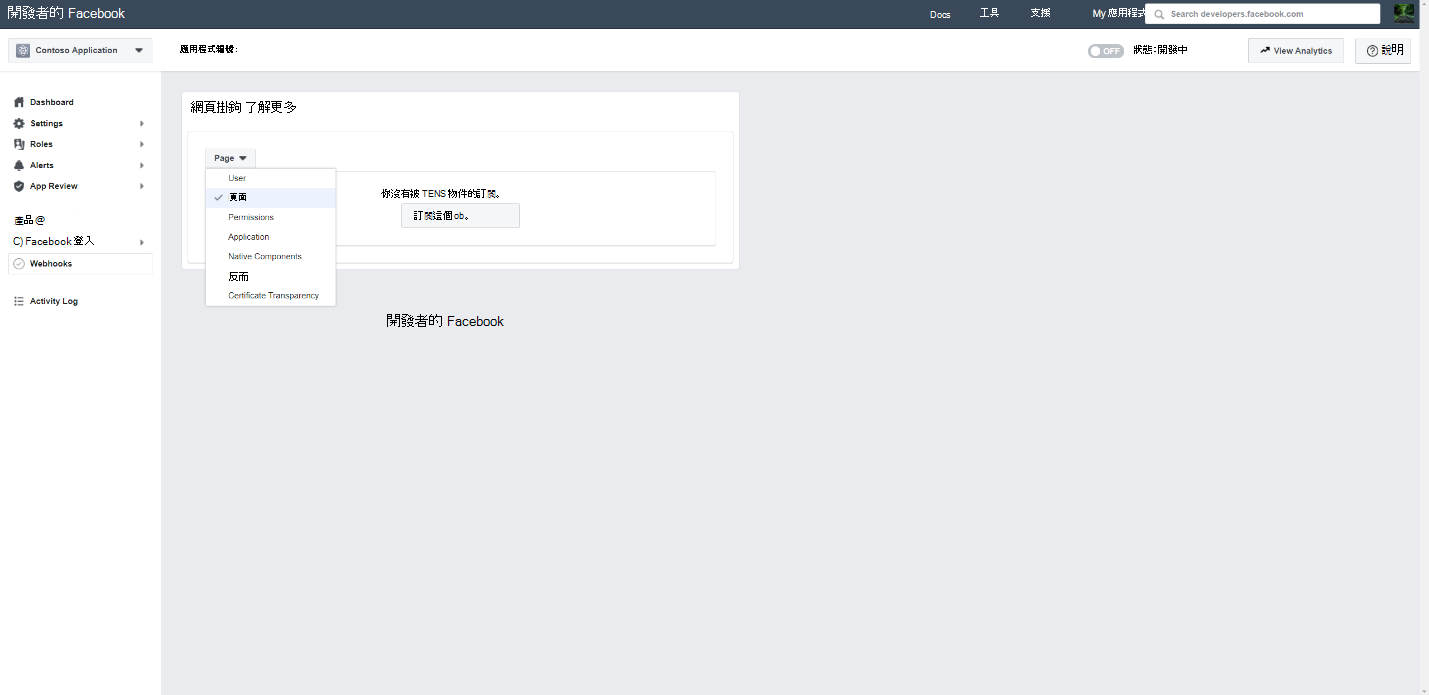Click the View Analytics trend arrow icon

1265,50
